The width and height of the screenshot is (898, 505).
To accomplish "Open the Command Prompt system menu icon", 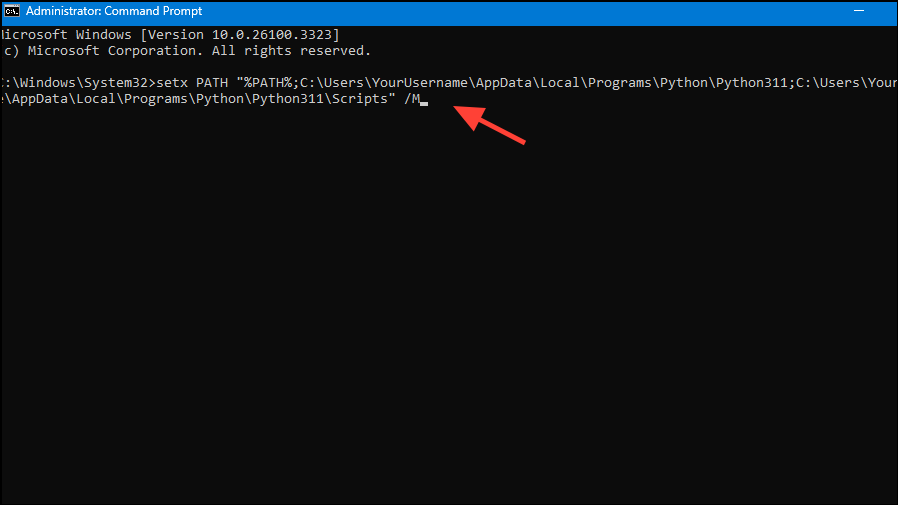I will pos(12,11).
